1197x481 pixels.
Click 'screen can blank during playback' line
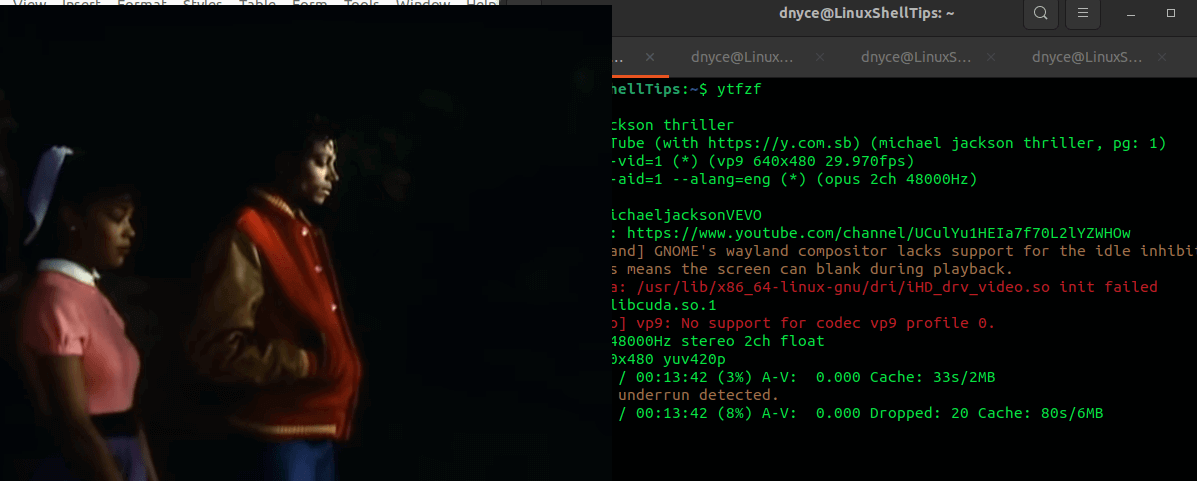click(x=812, y=270)
